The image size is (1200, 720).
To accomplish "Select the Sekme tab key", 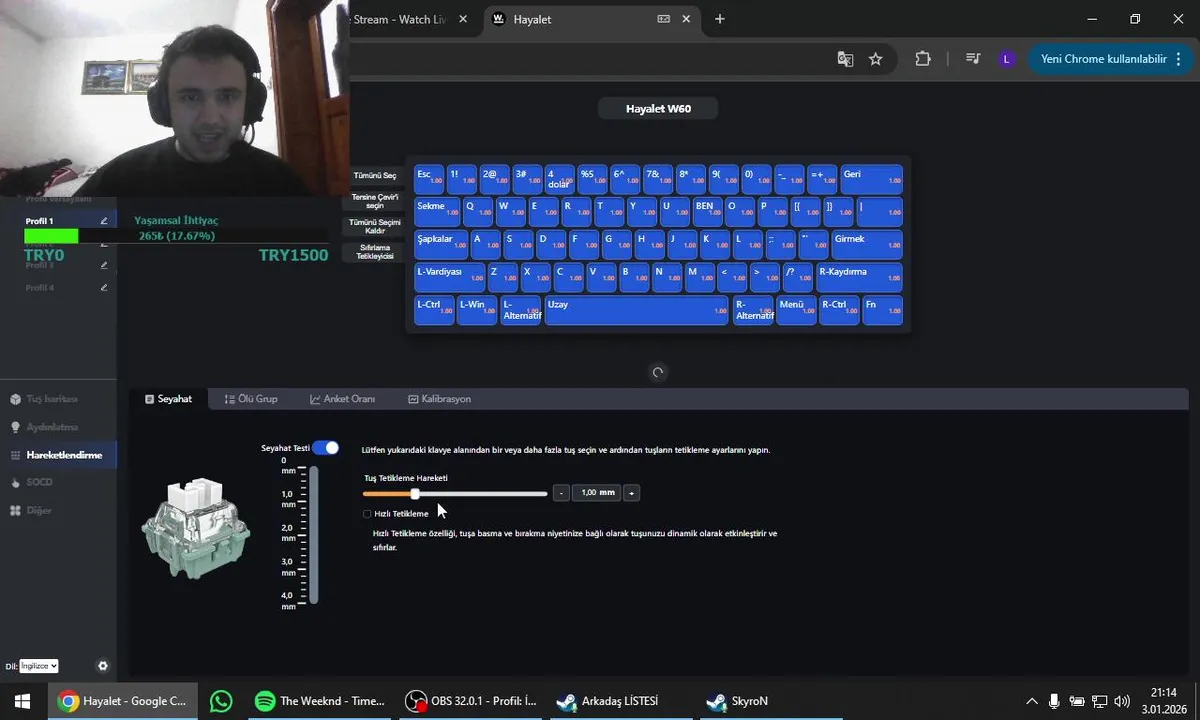I will (x=437, y=212).
